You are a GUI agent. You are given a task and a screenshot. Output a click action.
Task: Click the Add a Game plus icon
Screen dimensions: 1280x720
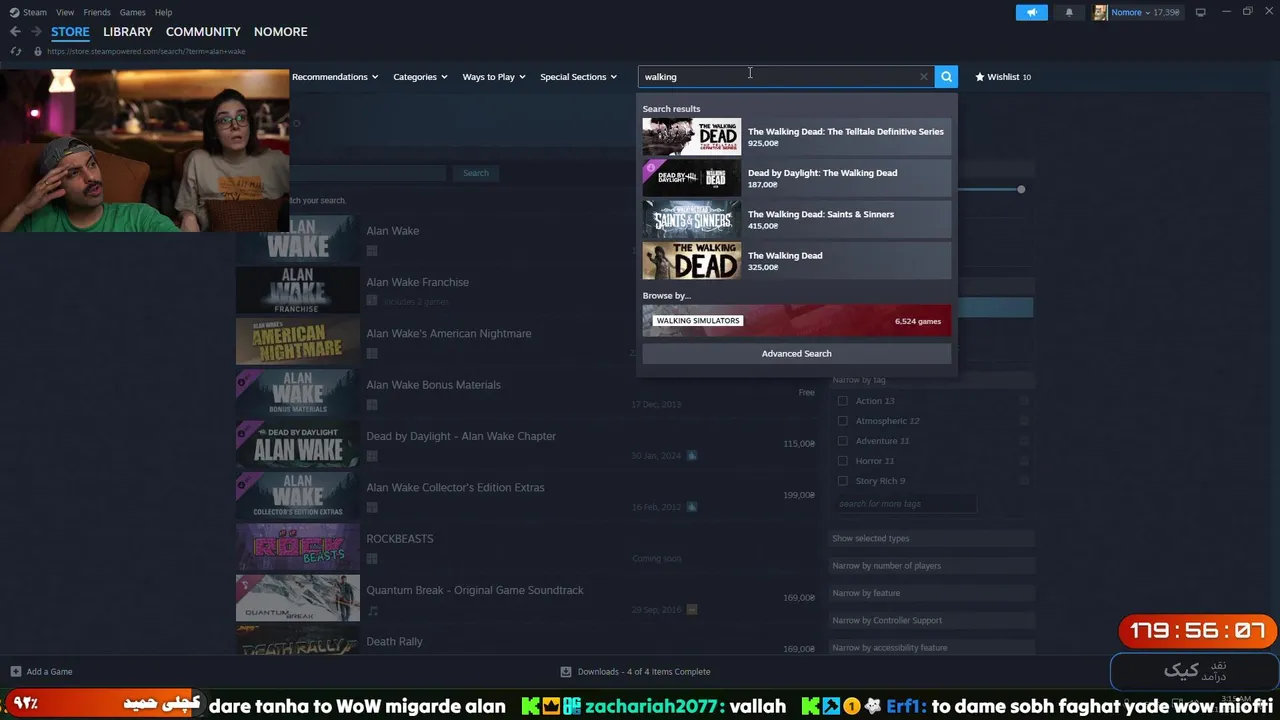(x=15, y=672)
